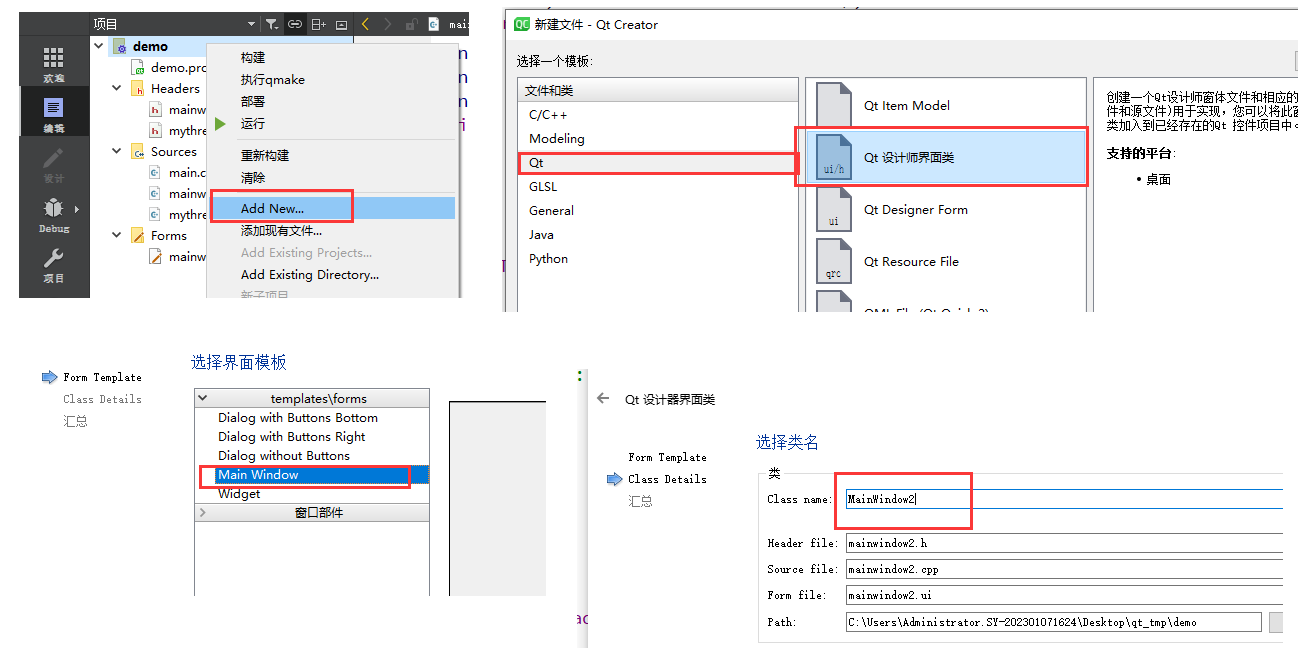Collapse the Forms folder chevron

click(117, 235)
